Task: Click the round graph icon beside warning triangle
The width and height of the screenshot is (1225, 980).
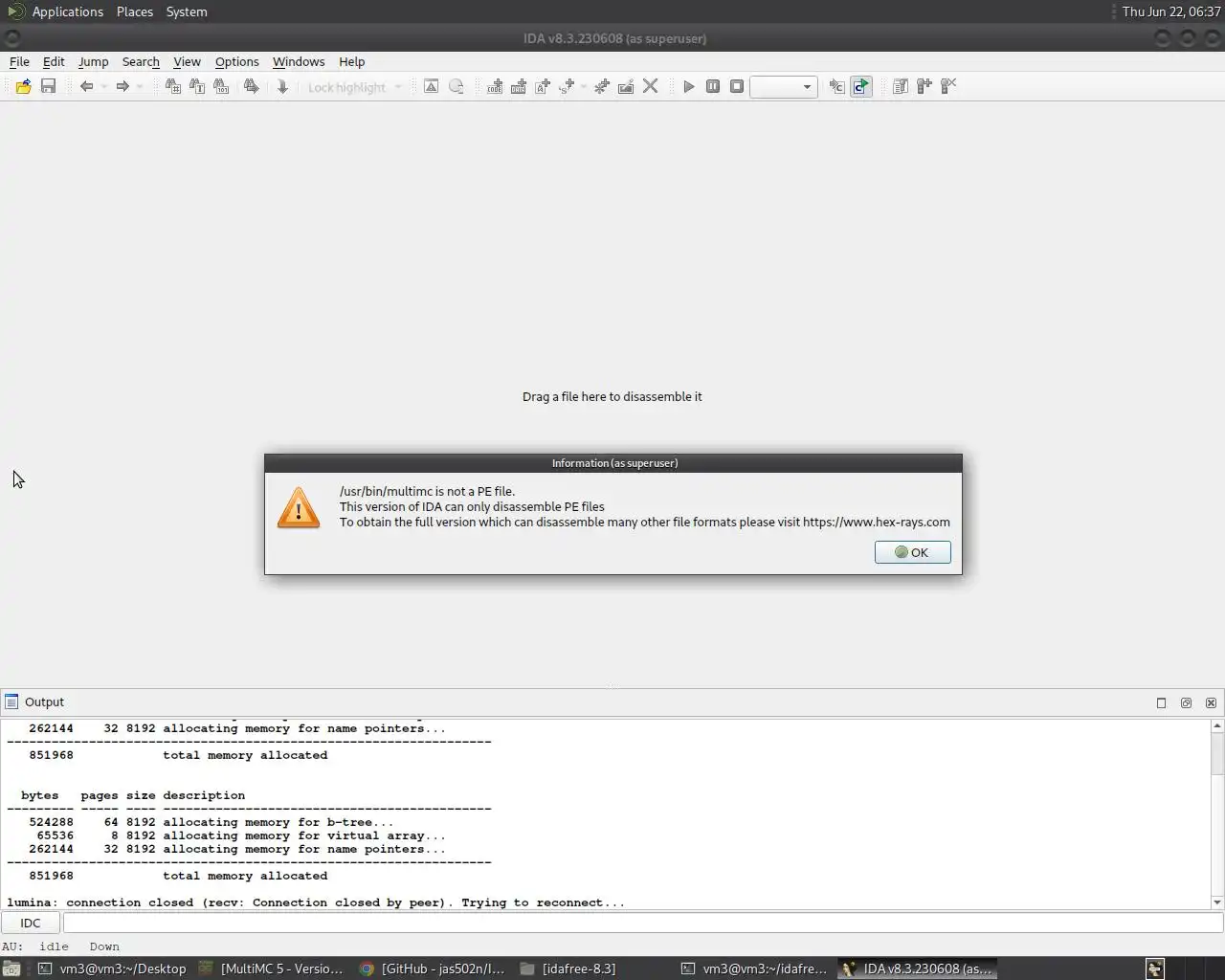Action: 457,86
